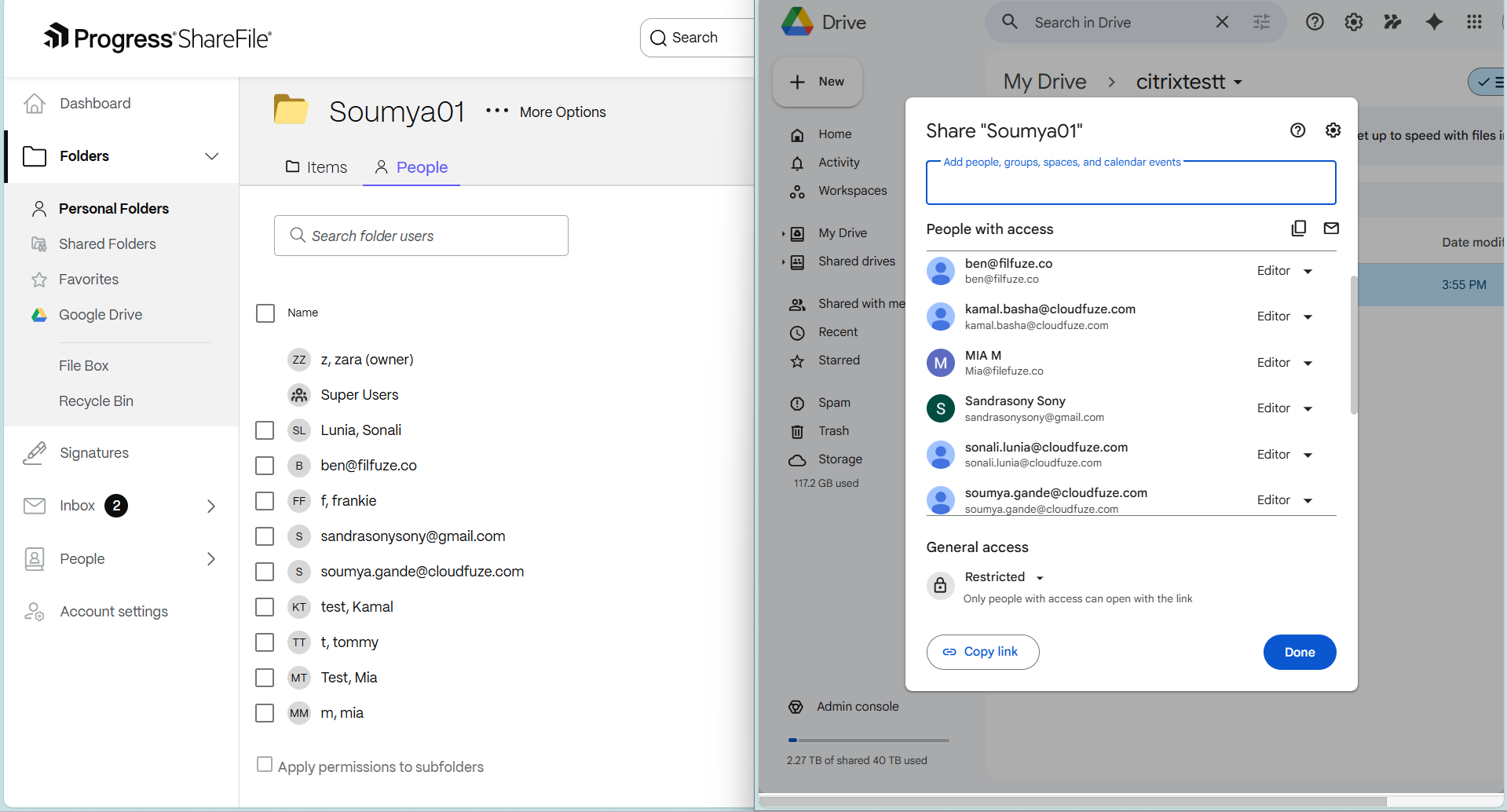Open the email collaborators icon
The image size is (1507, 812).
(1331, 228)
